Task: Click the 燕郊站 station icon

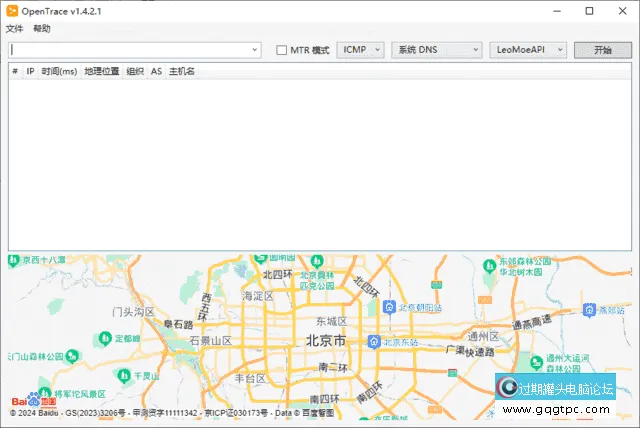Action: tap(590, 309)
